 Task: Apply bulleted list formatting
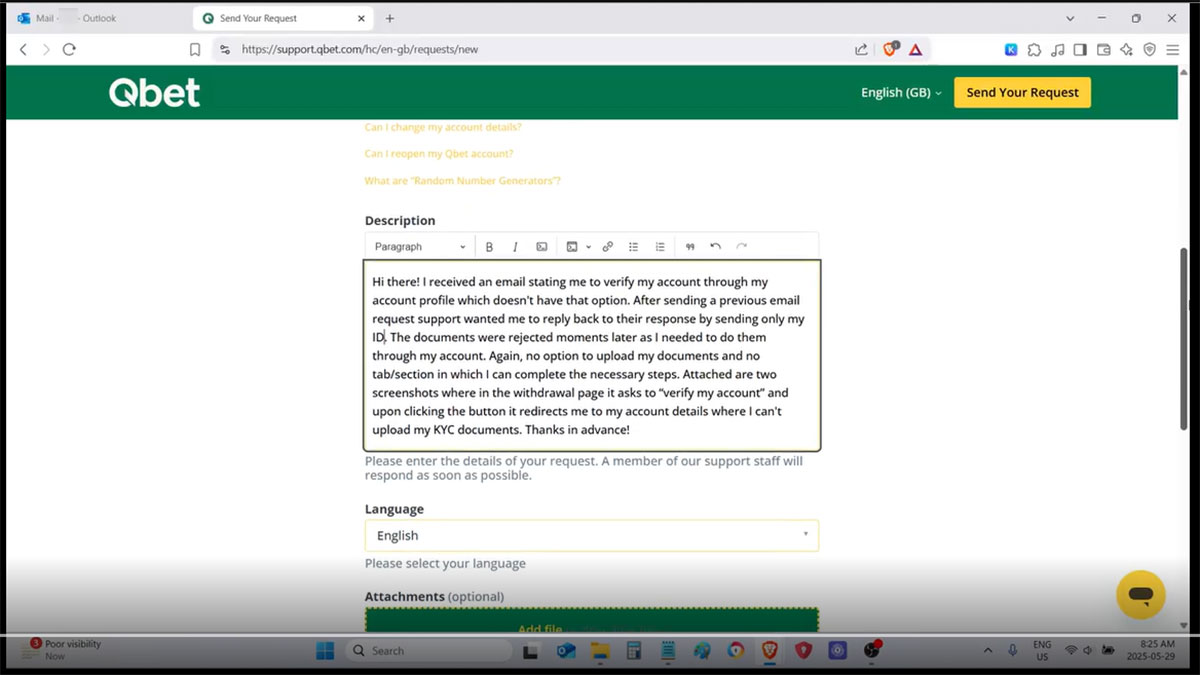[x=633, y=247]
